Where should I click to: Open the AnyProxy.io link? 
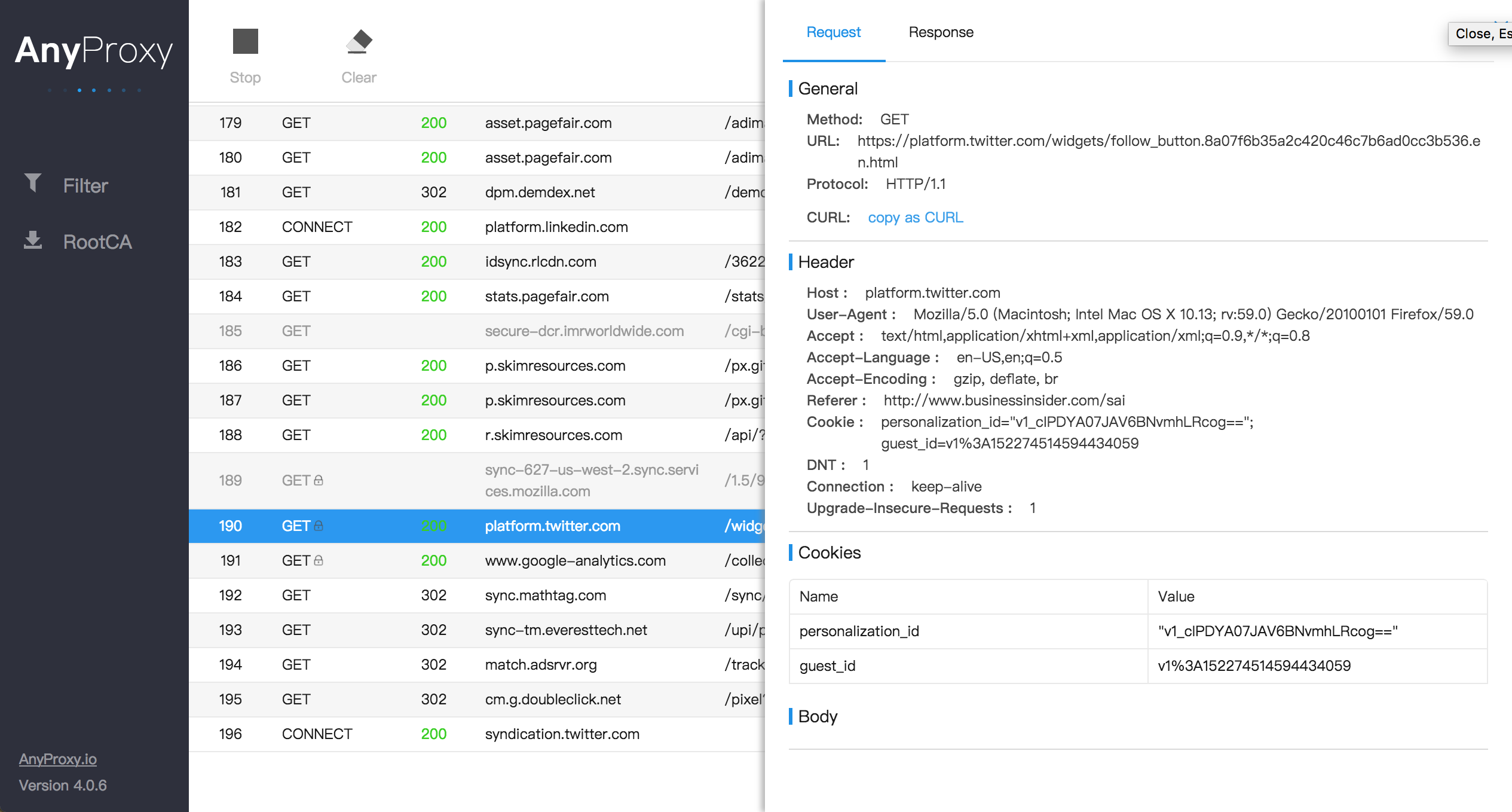(58, 759)
